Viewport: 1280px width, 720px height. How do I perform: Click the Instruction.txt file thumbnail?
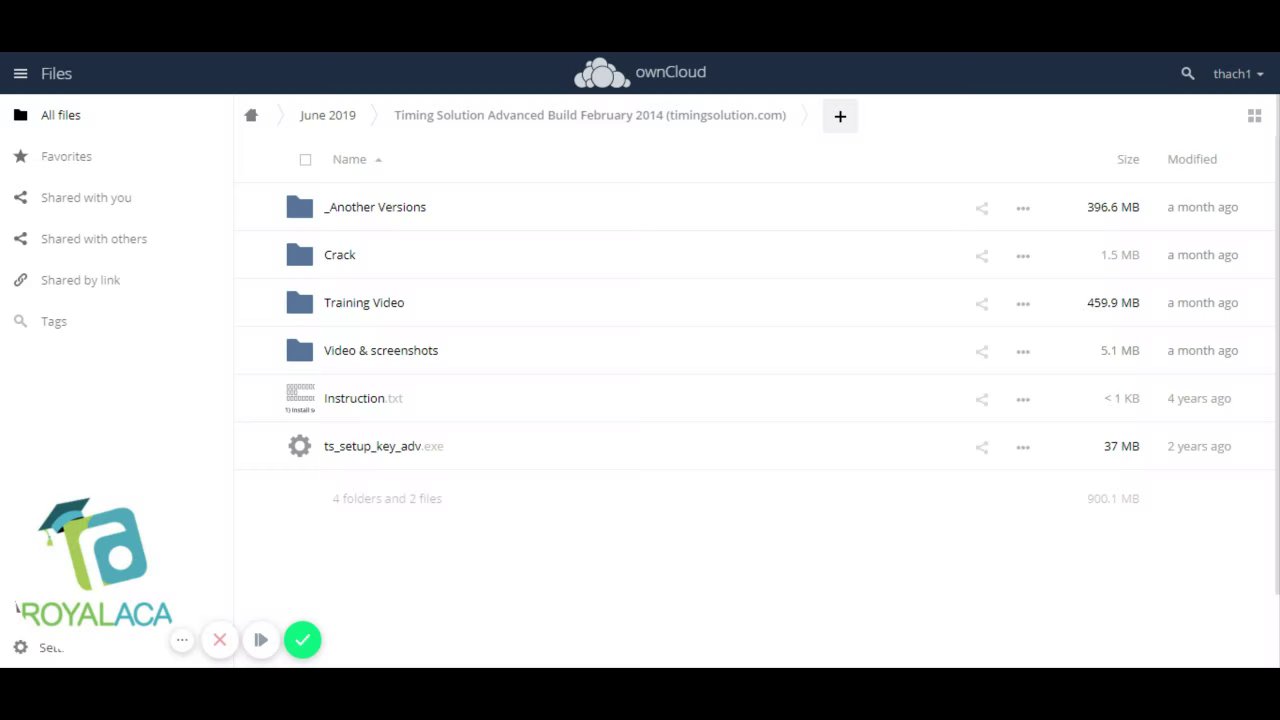(x=299, y=398)
